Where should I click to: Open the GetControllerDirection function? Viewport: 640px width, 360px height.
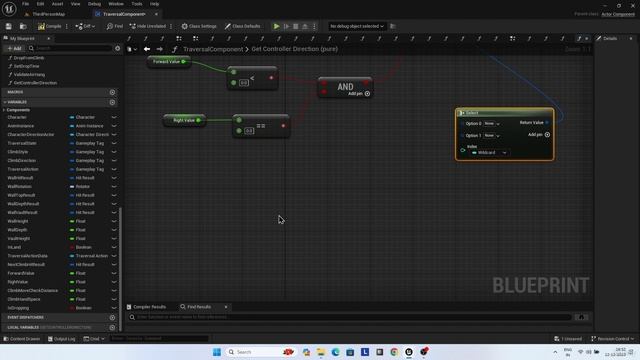pos(35,83)
